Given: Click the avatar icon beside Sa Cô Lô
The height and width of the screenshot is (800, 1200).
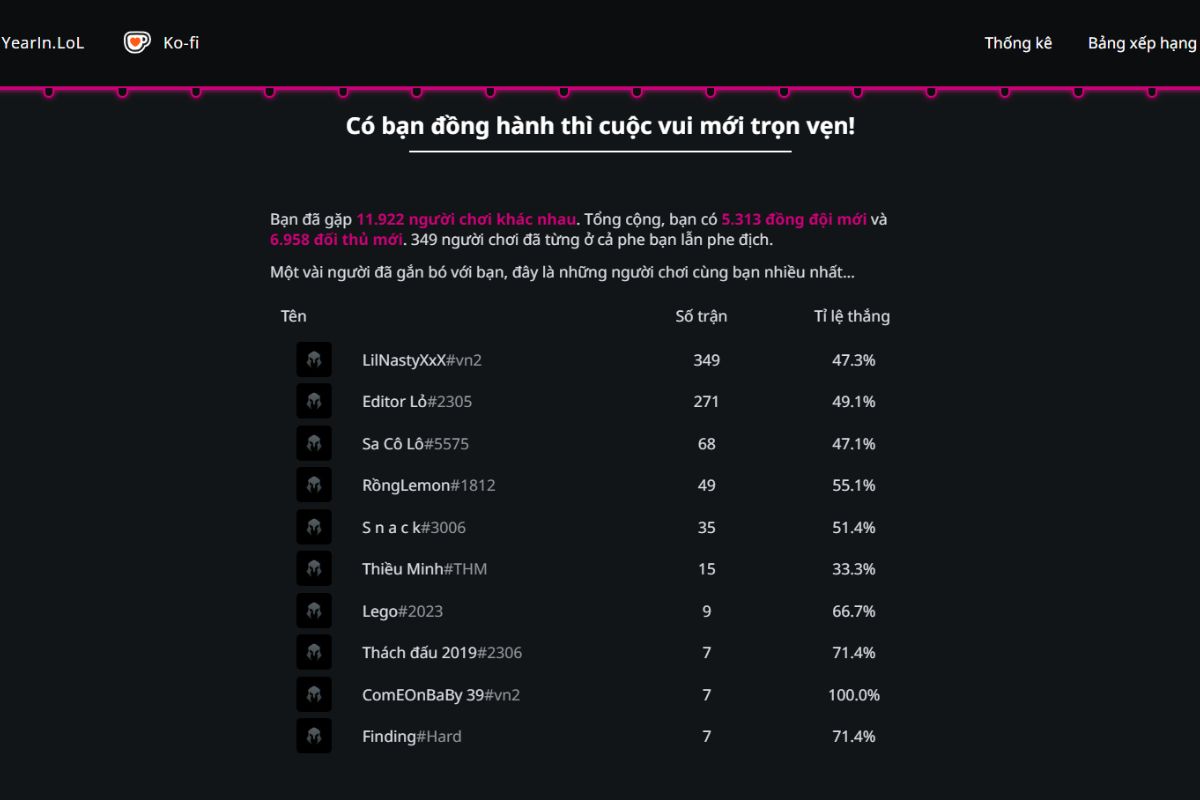Looking at the screenshot, I should [314, 443].
